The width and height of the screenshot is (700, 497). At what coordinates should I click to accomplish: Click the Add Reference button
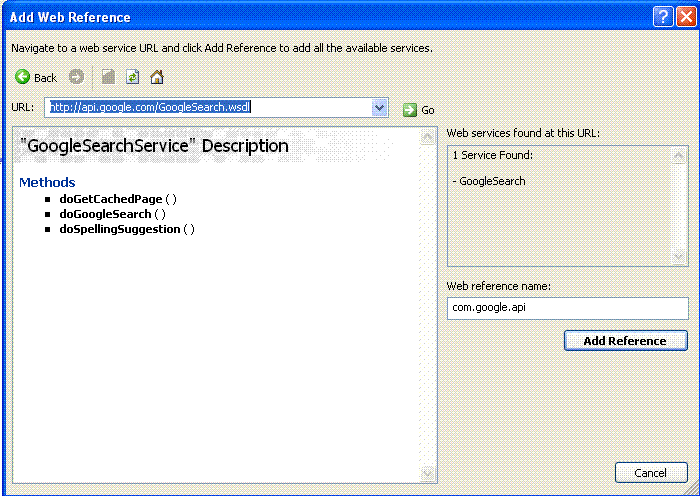pyautogui.click(x=625, y=341)
